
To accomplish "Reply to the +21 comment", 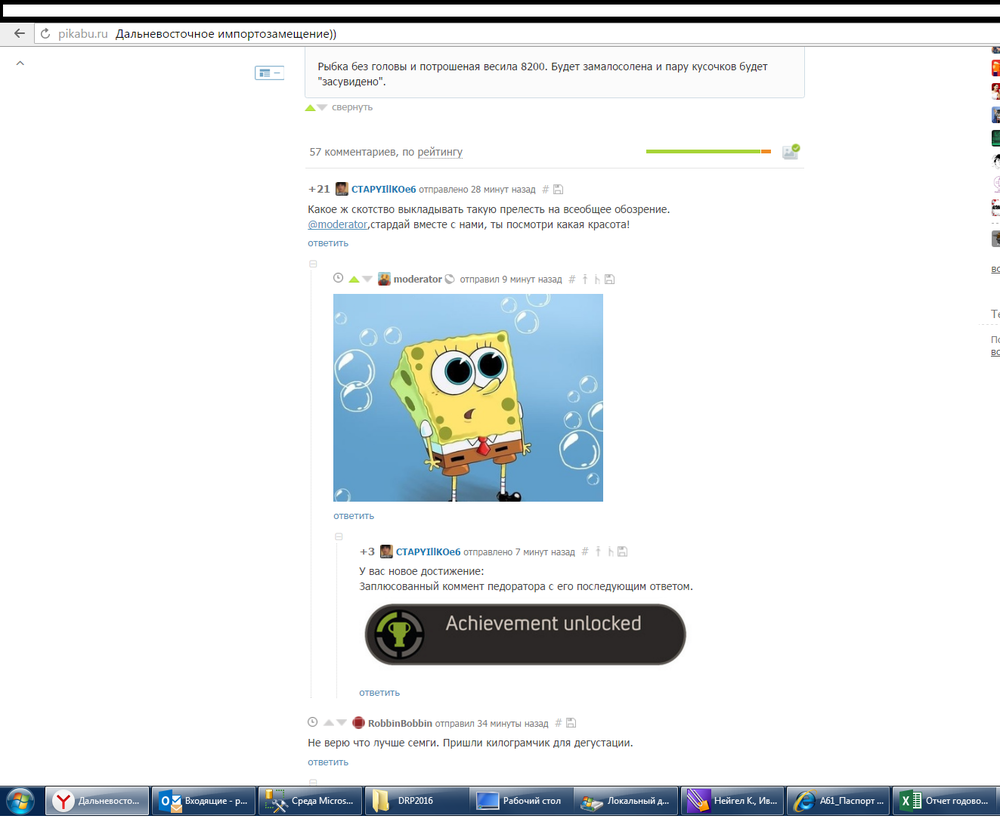I will click(328, 243).
